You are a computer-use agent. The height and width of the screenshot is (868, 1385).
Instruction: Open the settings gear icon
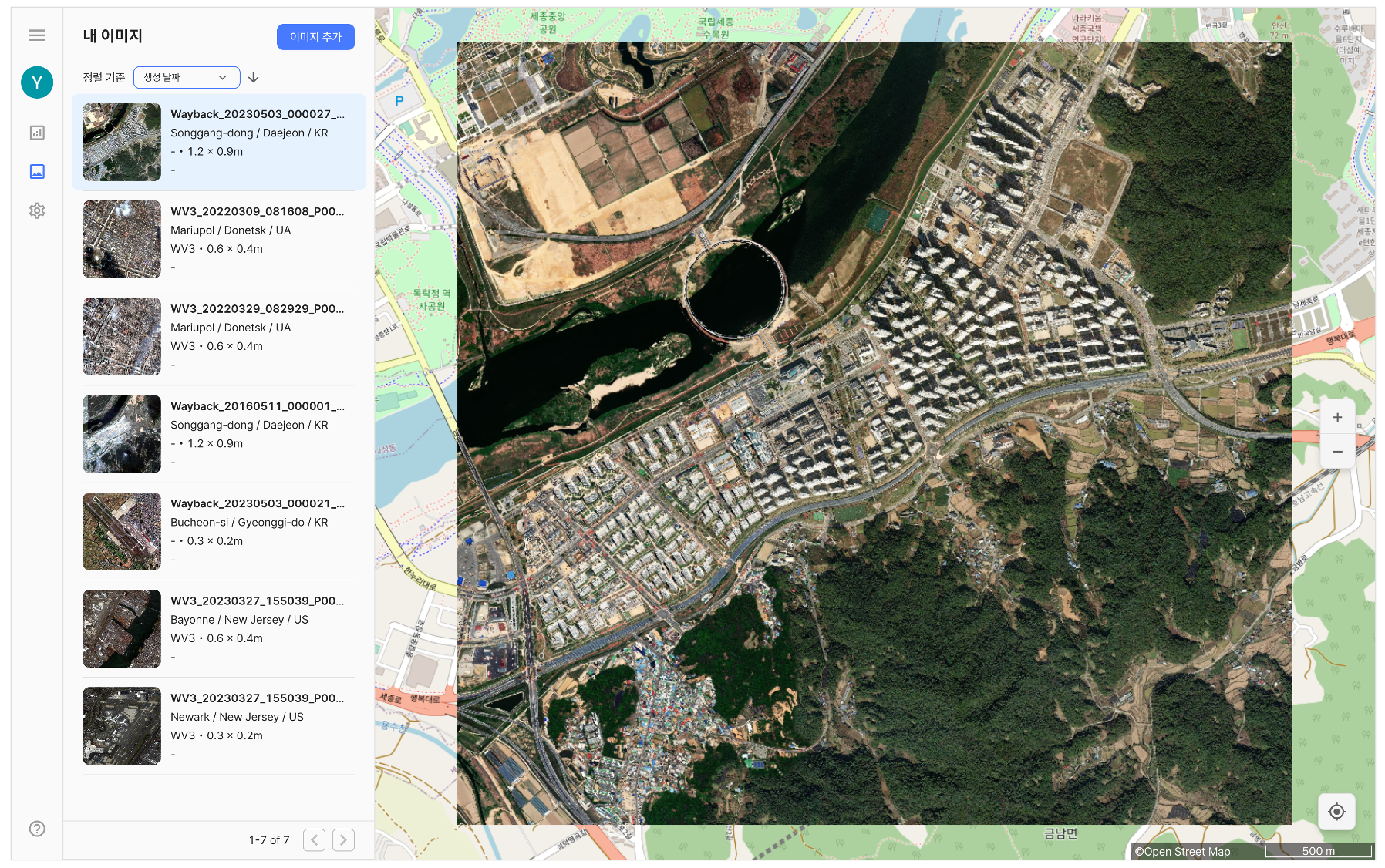37,210
